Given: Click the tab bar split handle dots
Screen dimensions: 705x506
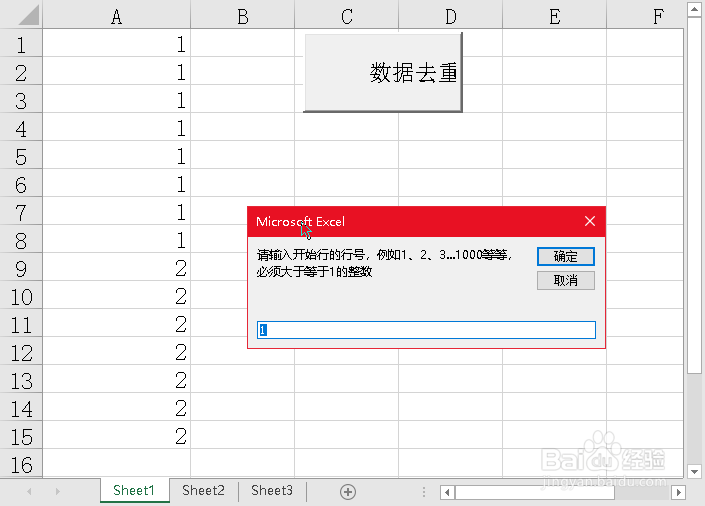Looking at the screenshot, I should click(424, 492).
